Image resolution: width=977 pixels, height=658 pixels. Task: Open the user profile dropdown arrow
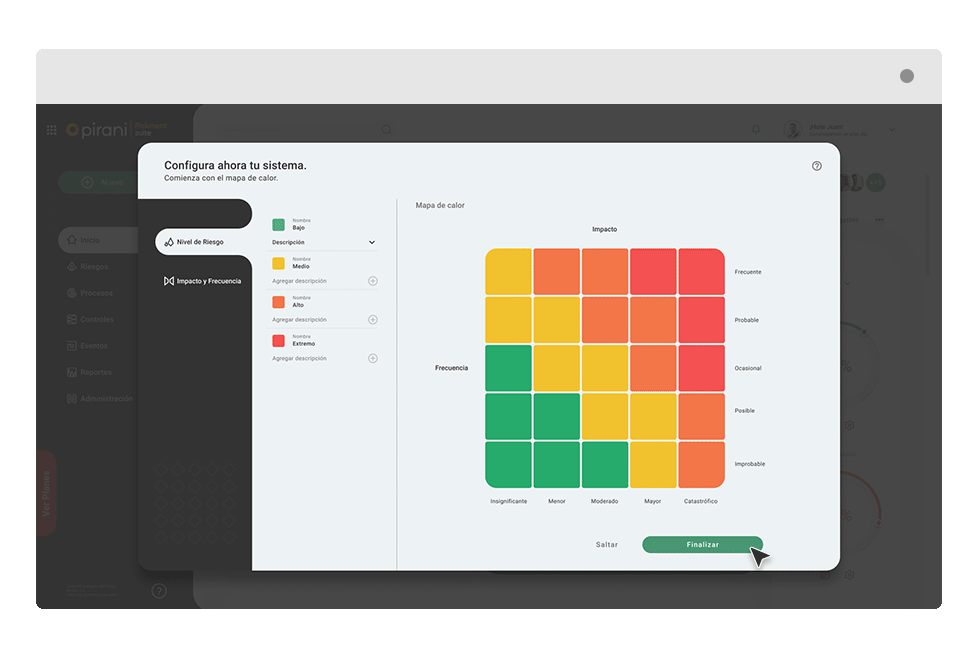pyautogui.click(x=892, y=130)
